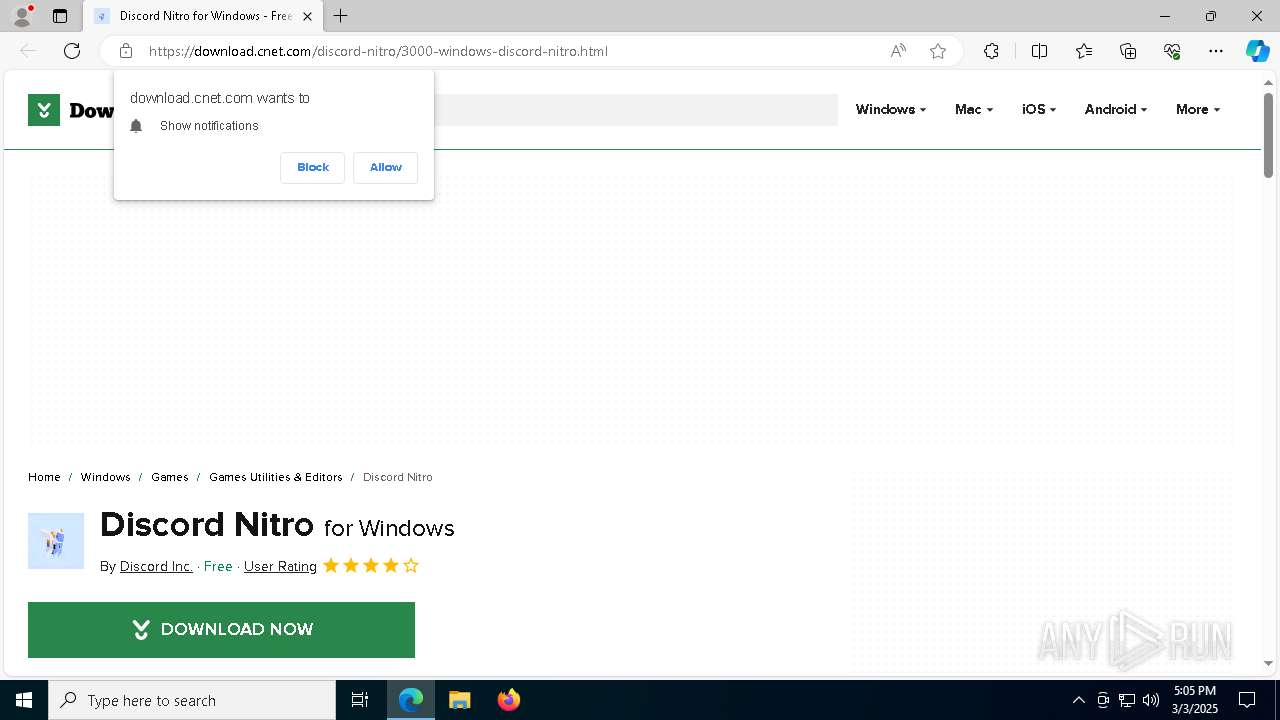Open Settings and more ellipsis
The height and width of the screenshot is (720, 1280).
[x=1216, y=51]
